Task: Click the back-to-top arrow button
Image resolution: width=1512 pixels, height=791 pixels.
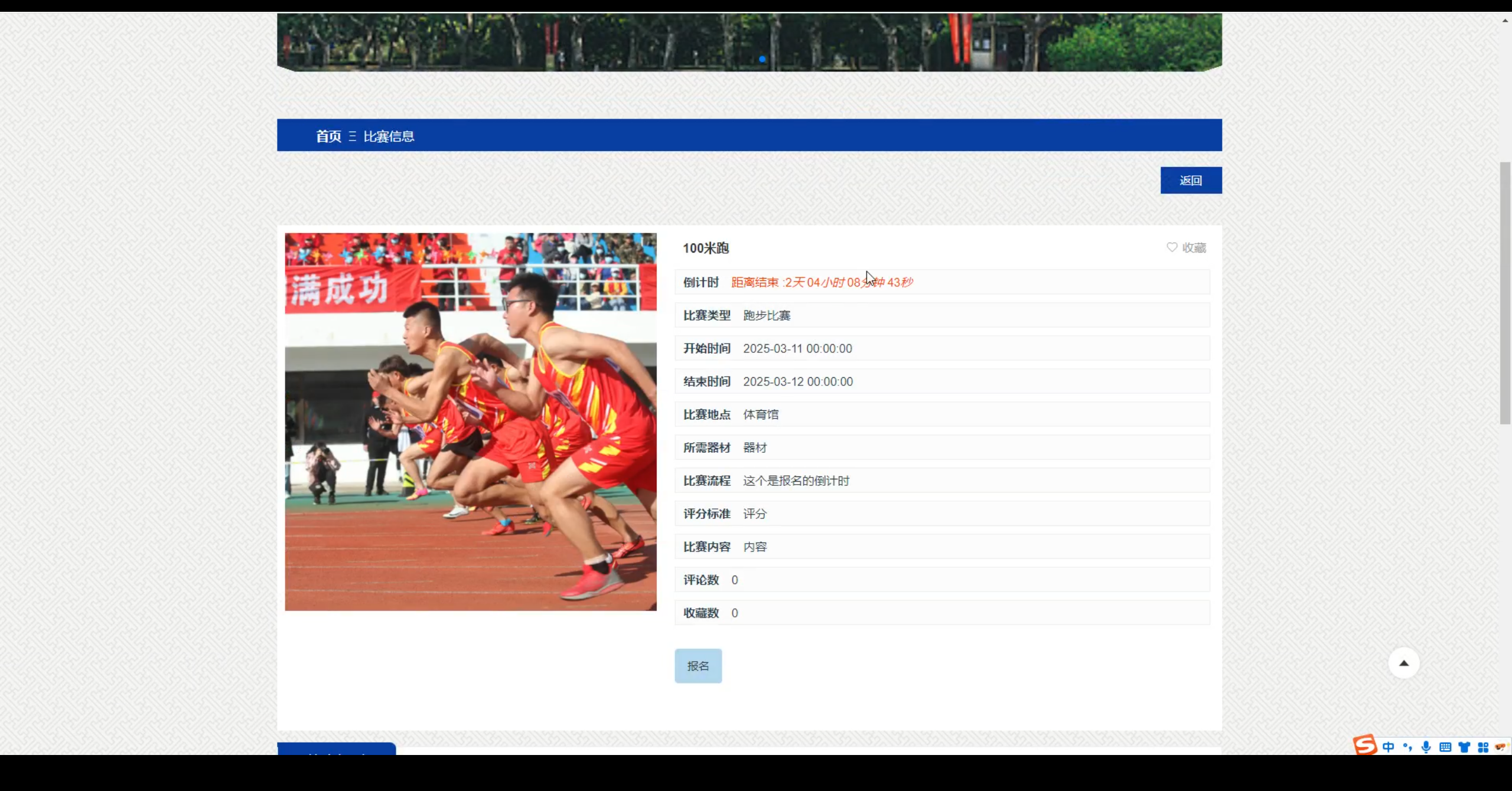Action: (1404, 663)
